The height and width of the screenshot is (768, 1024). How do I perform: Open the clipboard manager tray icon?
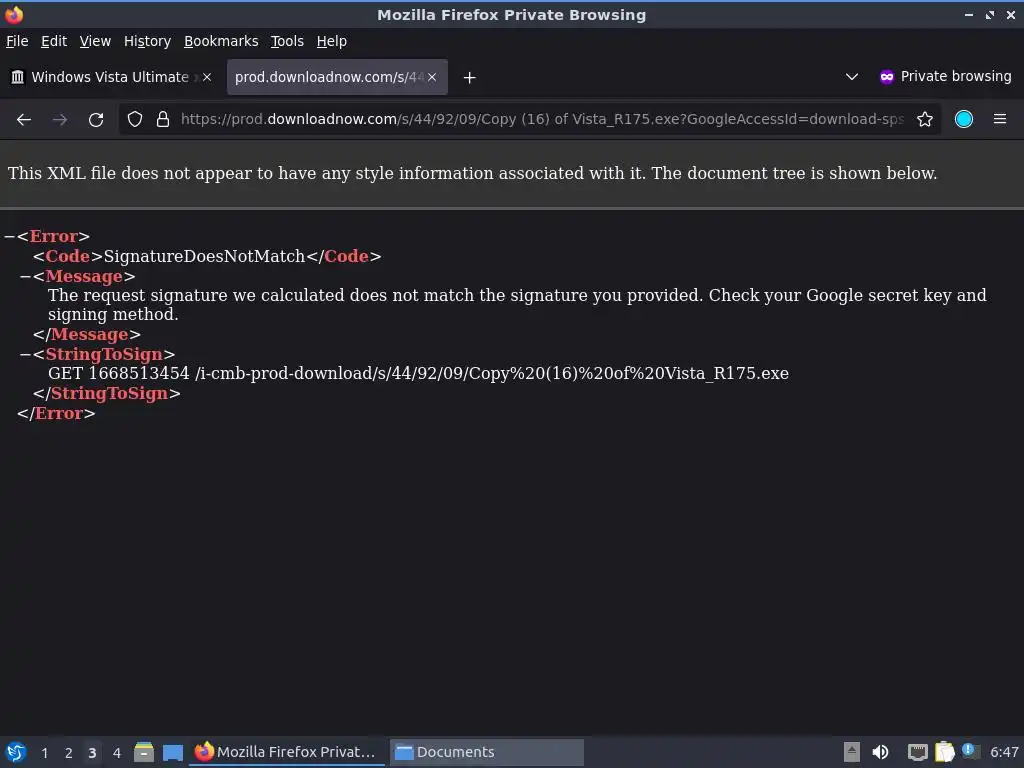[x=944, y=752]
